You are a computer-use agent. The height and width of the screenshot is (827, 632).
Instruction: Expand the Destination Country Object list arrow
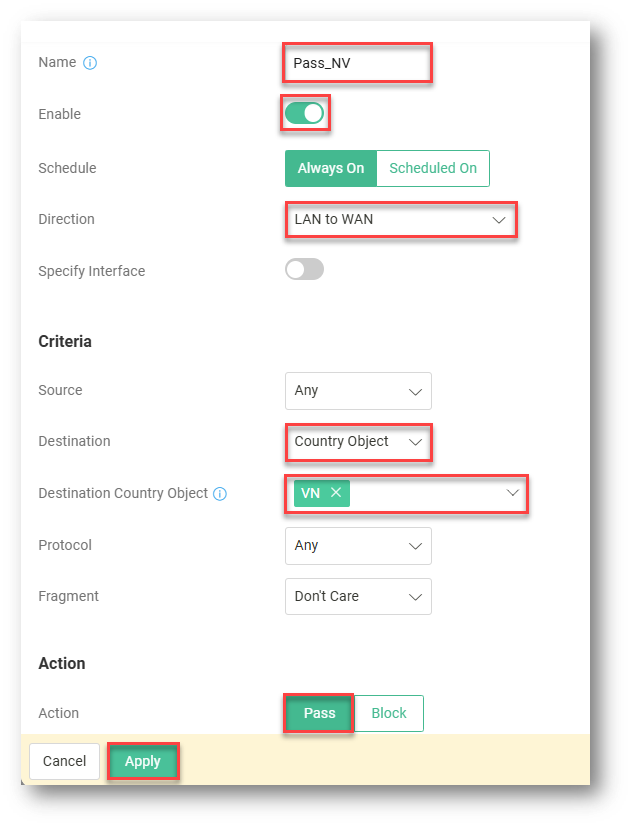point(512,493)
